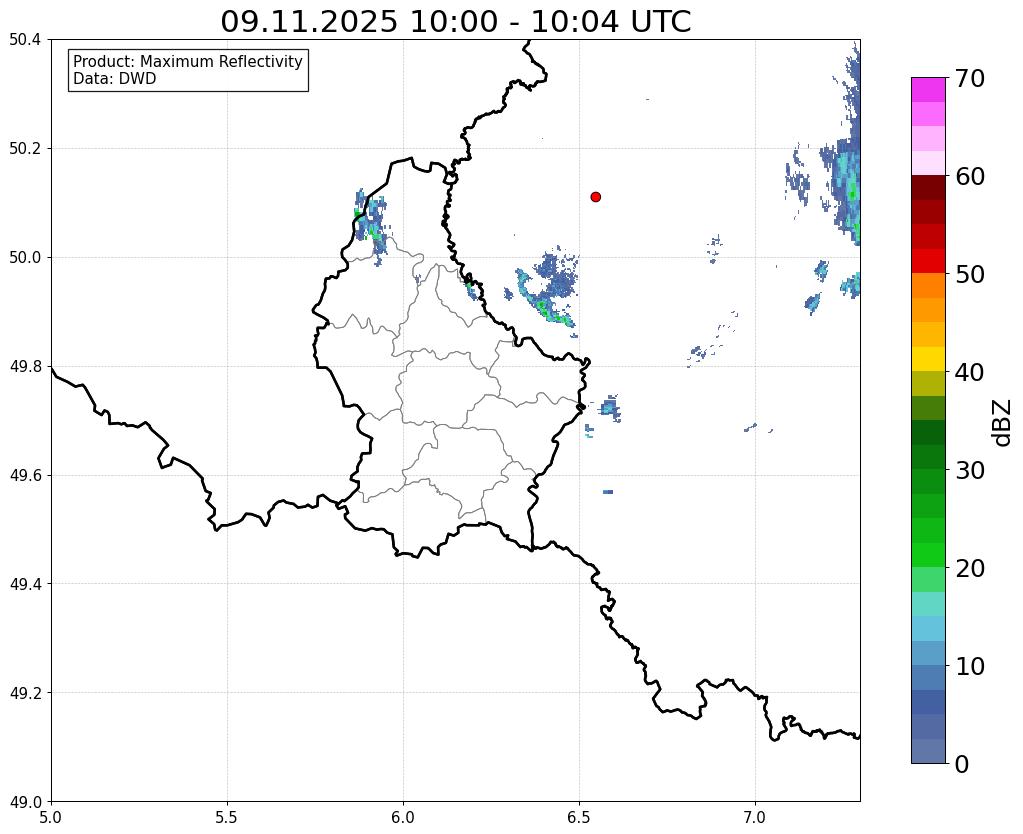This screenshot has height=834, width=1023.
Task: Click the 5.5 longitude axis label
Action: 227,817
